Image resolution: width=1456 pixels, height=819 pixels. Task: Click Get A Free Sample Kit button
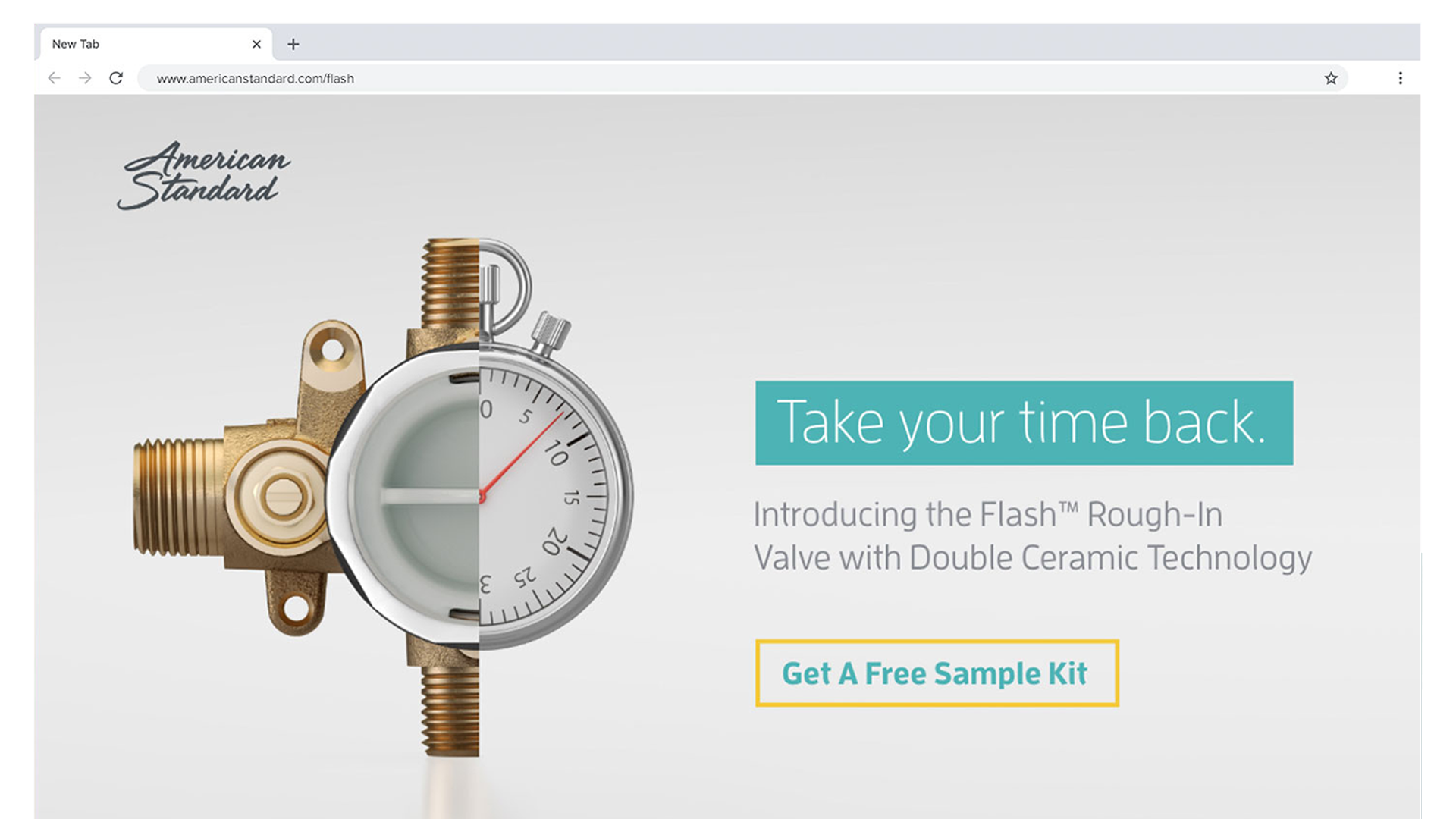tap(937, 673)
